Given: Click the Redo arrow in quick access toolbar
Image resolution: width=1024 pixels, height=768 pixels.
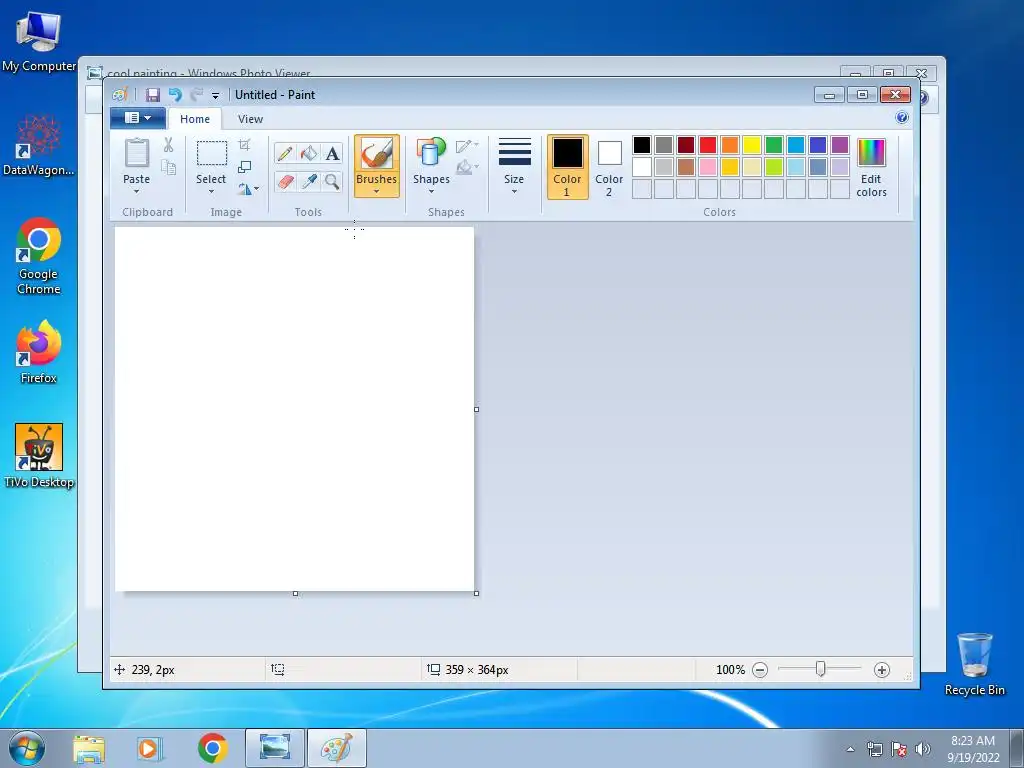Looking at the screenshot, I should click(x=197, y=95).
